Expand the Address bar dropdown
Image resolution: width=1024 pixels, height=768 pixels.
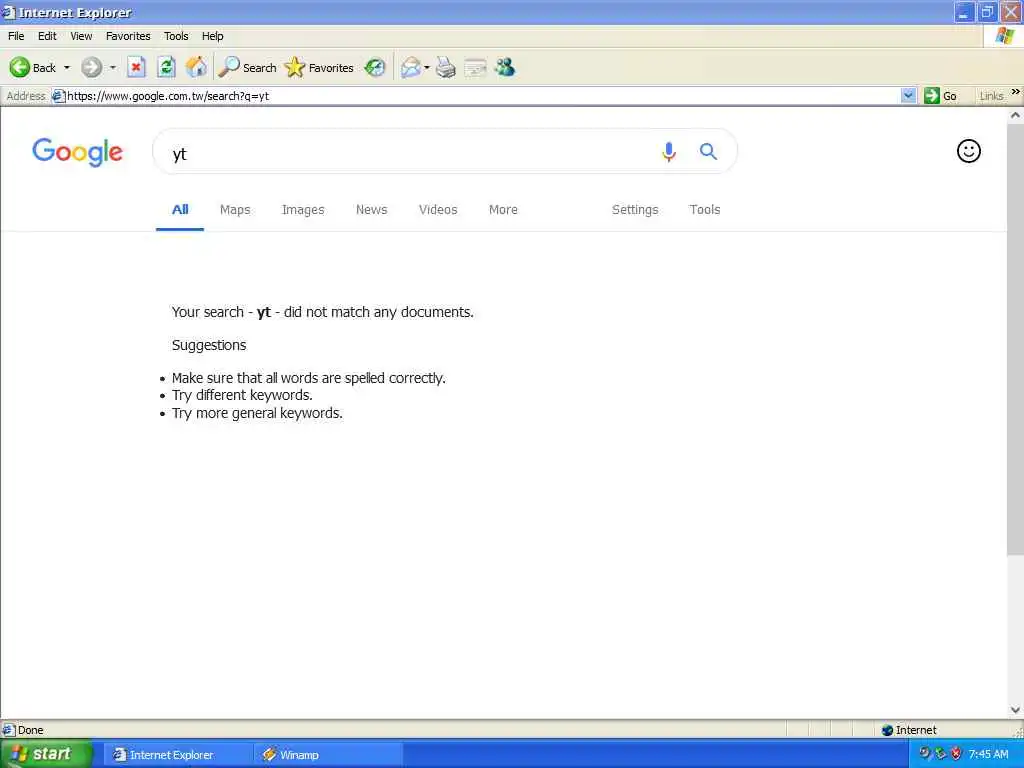(908, 96)
